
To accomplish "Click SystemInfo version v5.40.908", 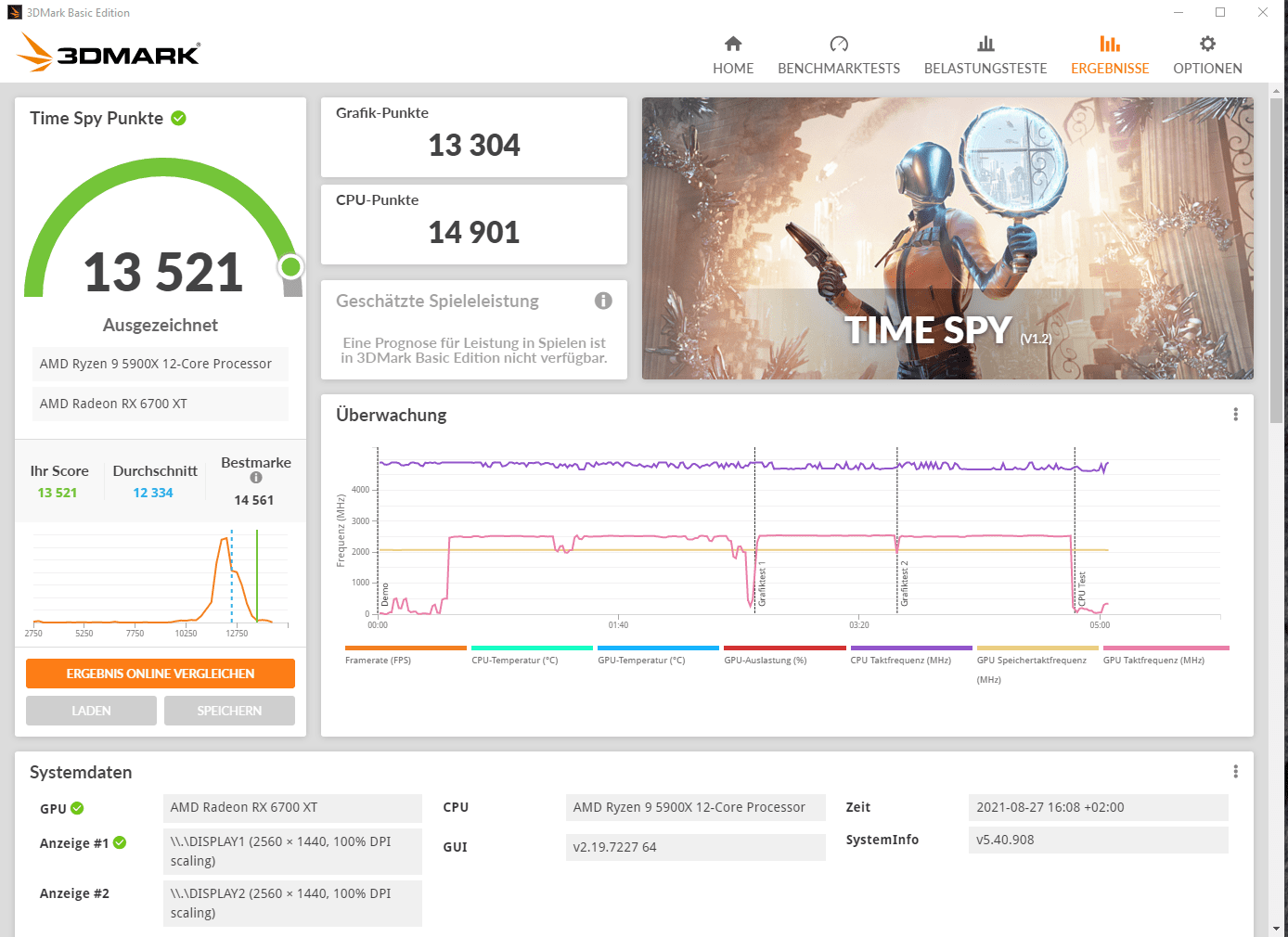I will (1099, 840).
